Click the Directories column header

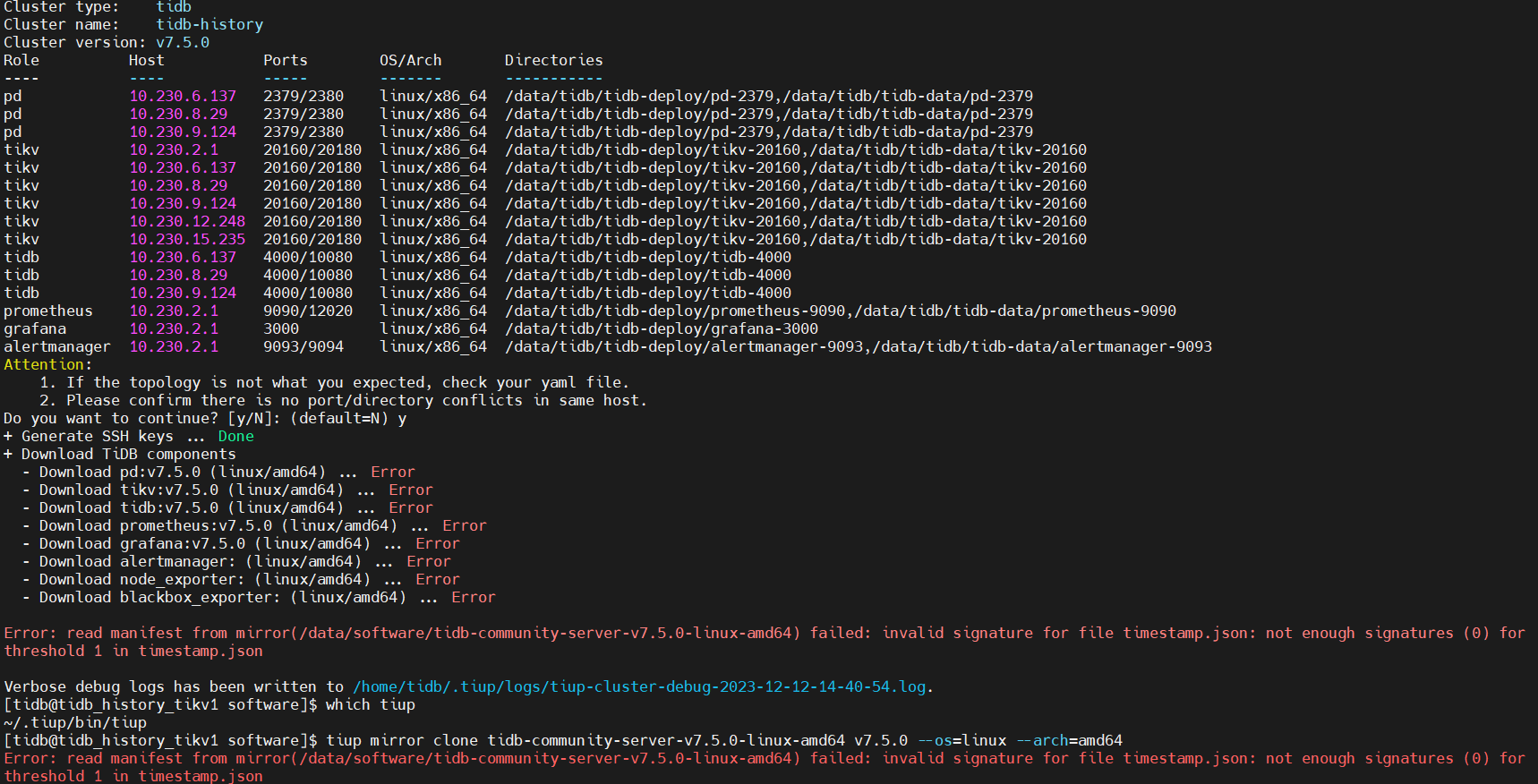coord(553,60)
